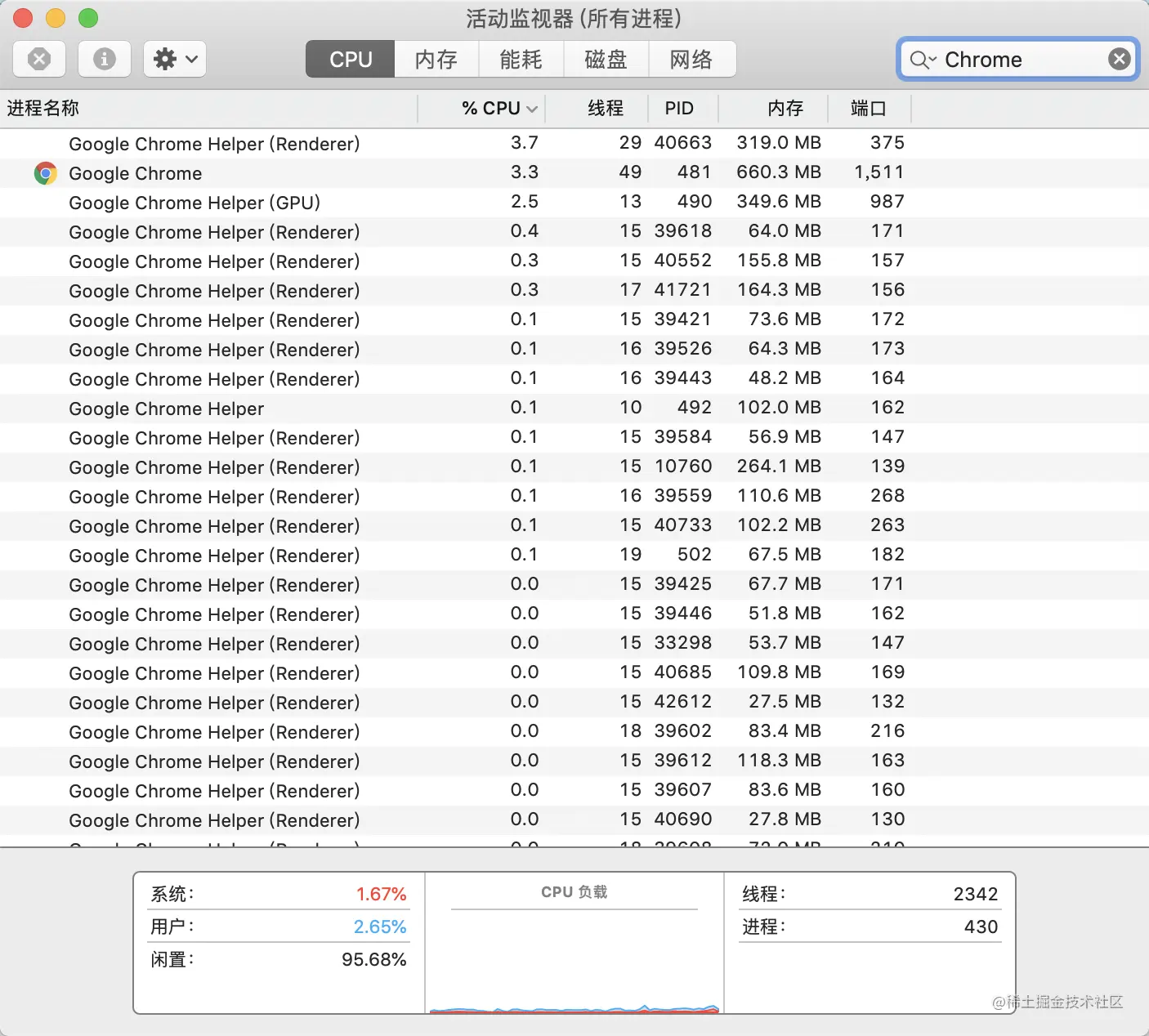Select plain Google Chrome Helper row
Image resolution: width=1149 pixels, height=1036 pixels.
click(x=574, y=409)
